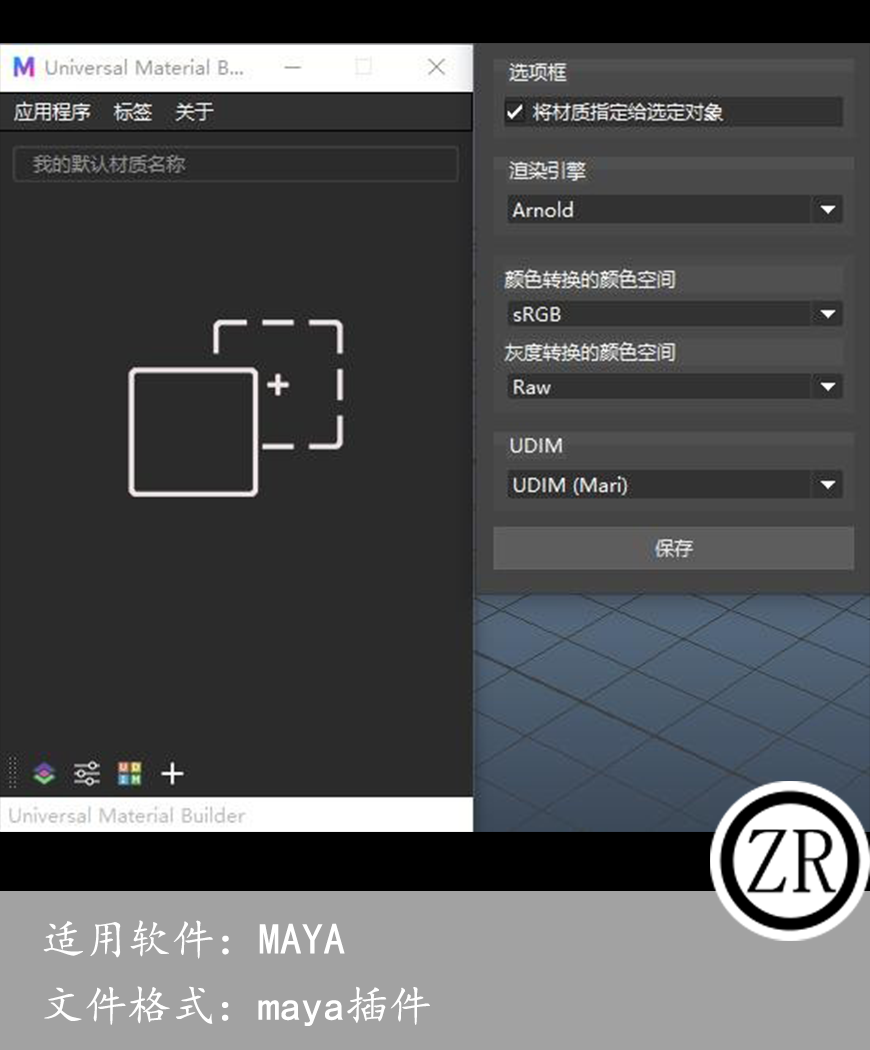
Task: Open the 标签 menu
Action: pyautogui.click(x=133, y=112)
